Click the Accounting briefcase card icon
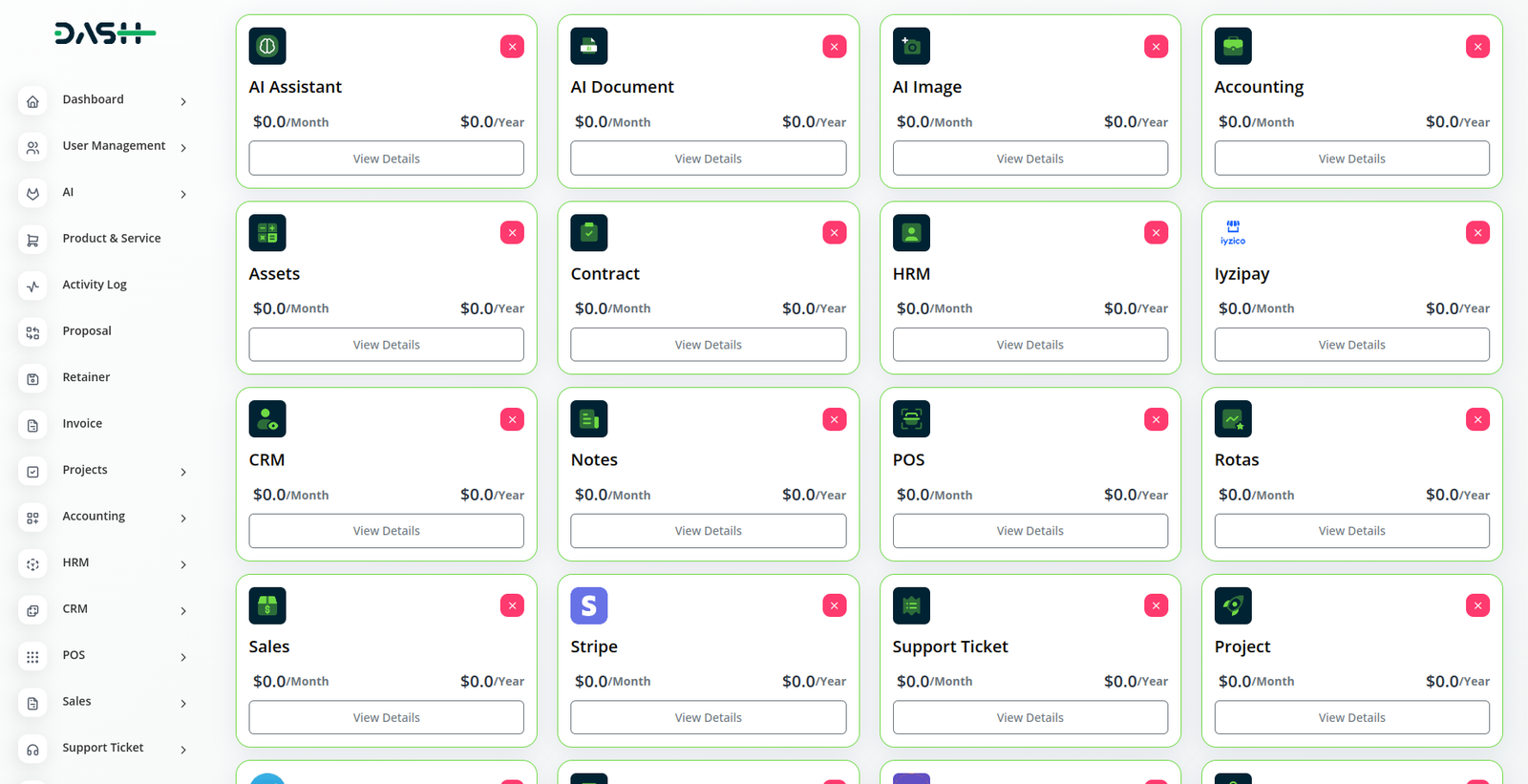This screenshot has width=1528, height=784. click(x=1233, y=46)
